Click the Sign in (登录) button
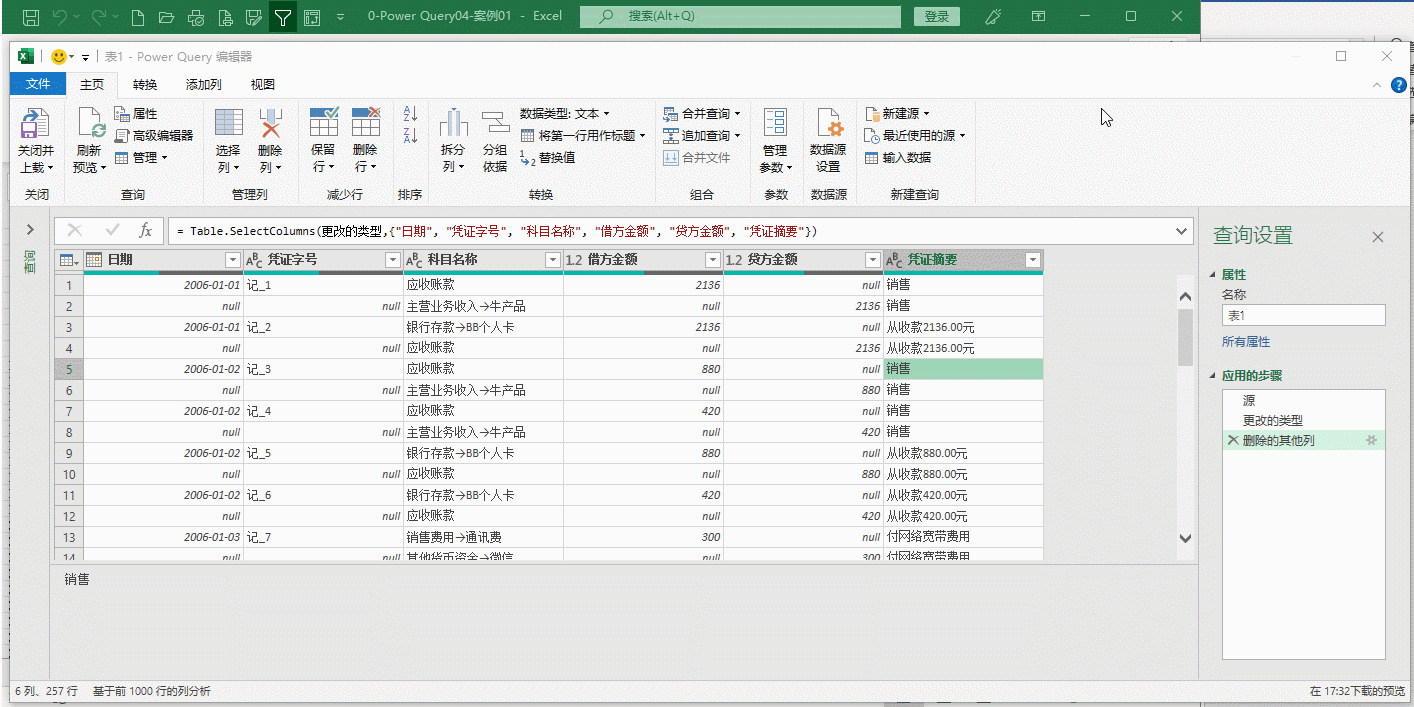Image resolution: width=1414 pixels, height=707 pixels. point(937,16)
